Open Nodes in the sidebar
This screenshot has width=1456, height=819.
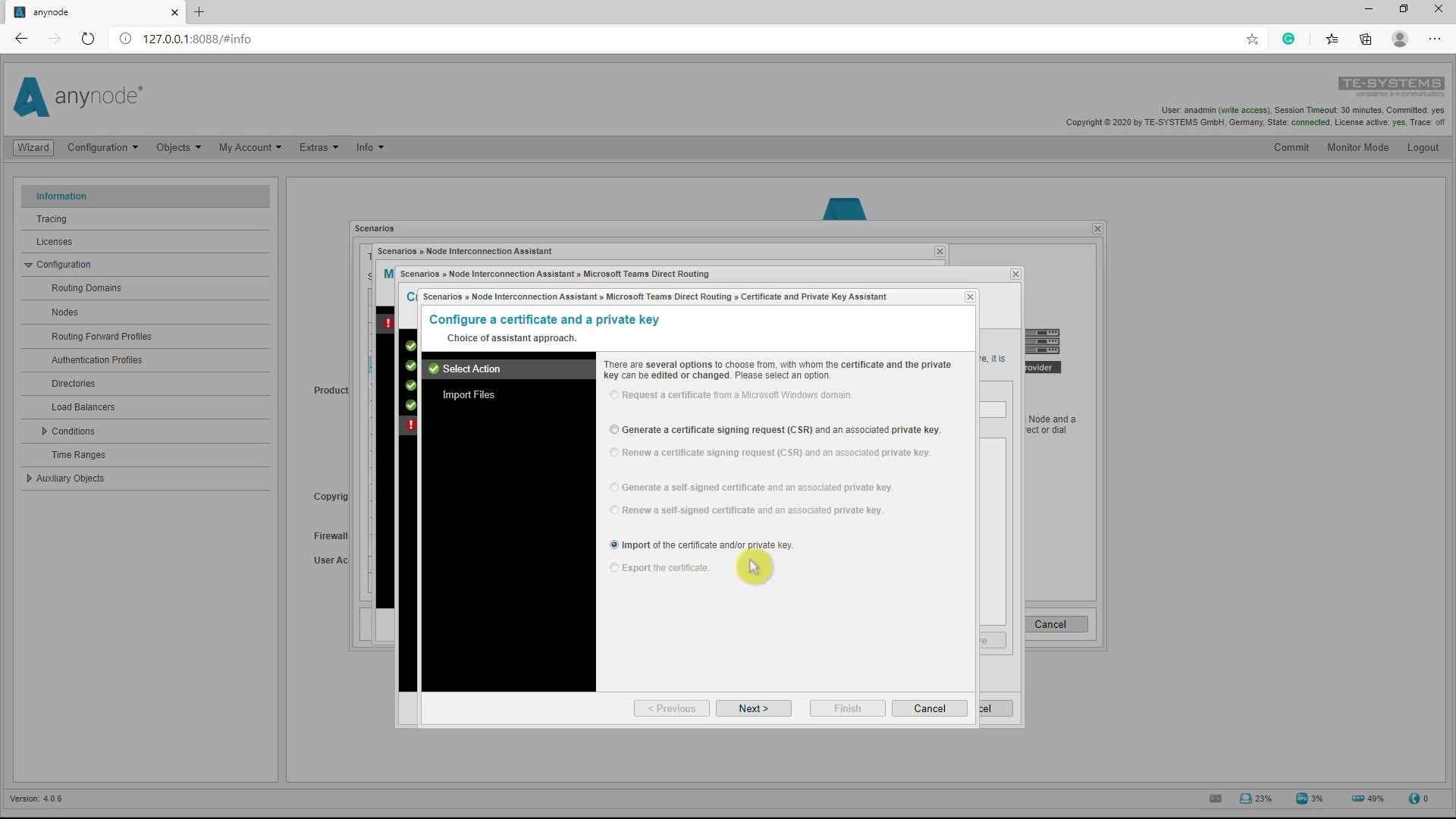[146, 312]
